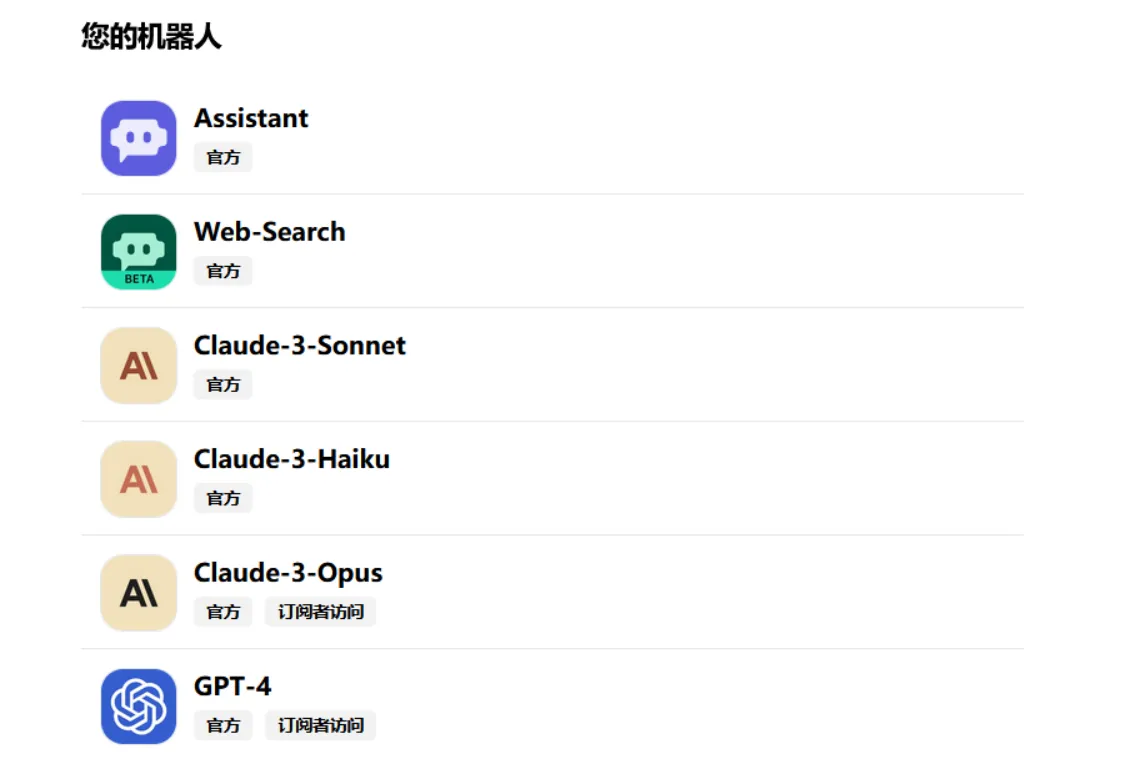Select the Claude-3-Haiku name text

[x=291, y=459]
